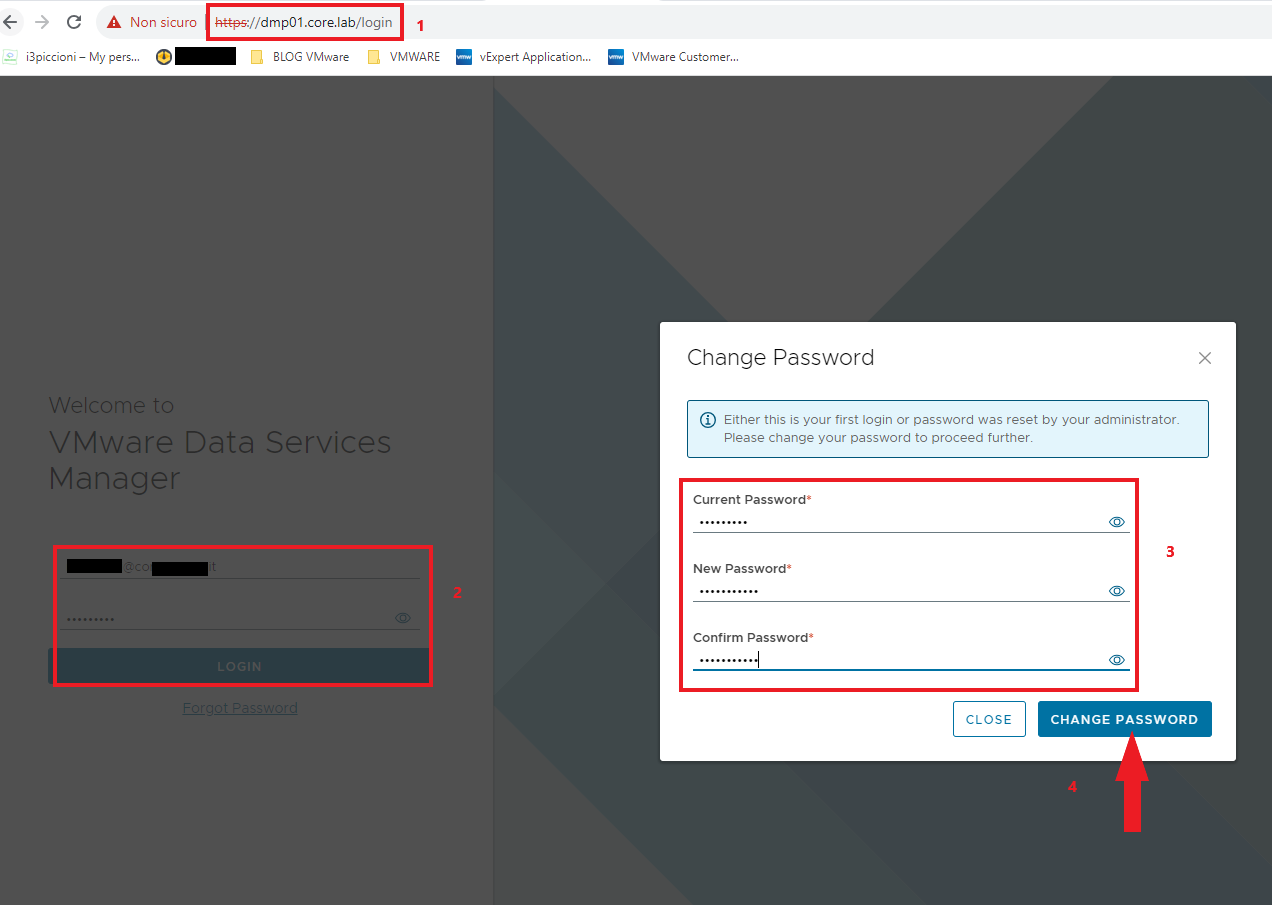Open the i3piccioni bookmark

click(72, 57)
